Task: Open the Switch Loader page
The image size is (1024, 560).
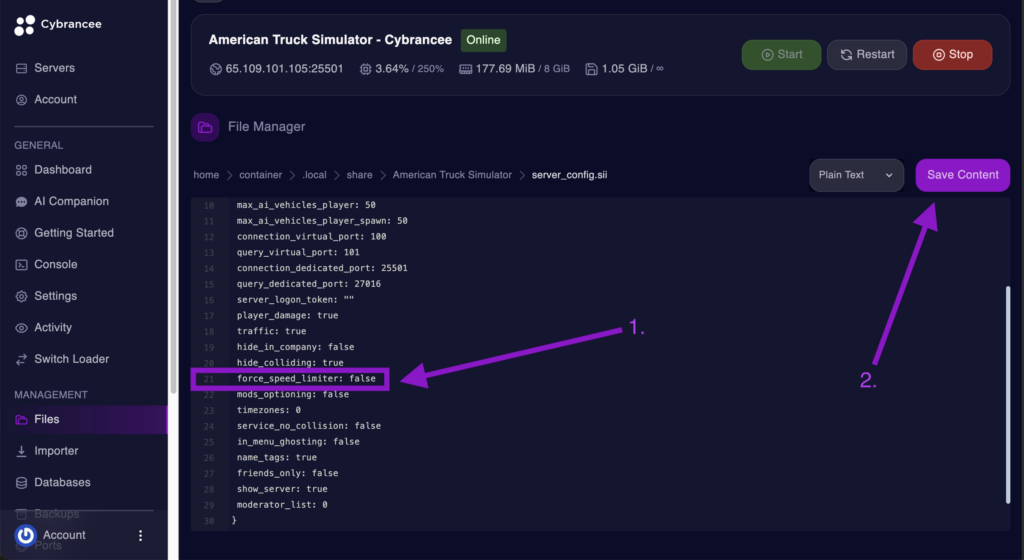Action: 71,359
